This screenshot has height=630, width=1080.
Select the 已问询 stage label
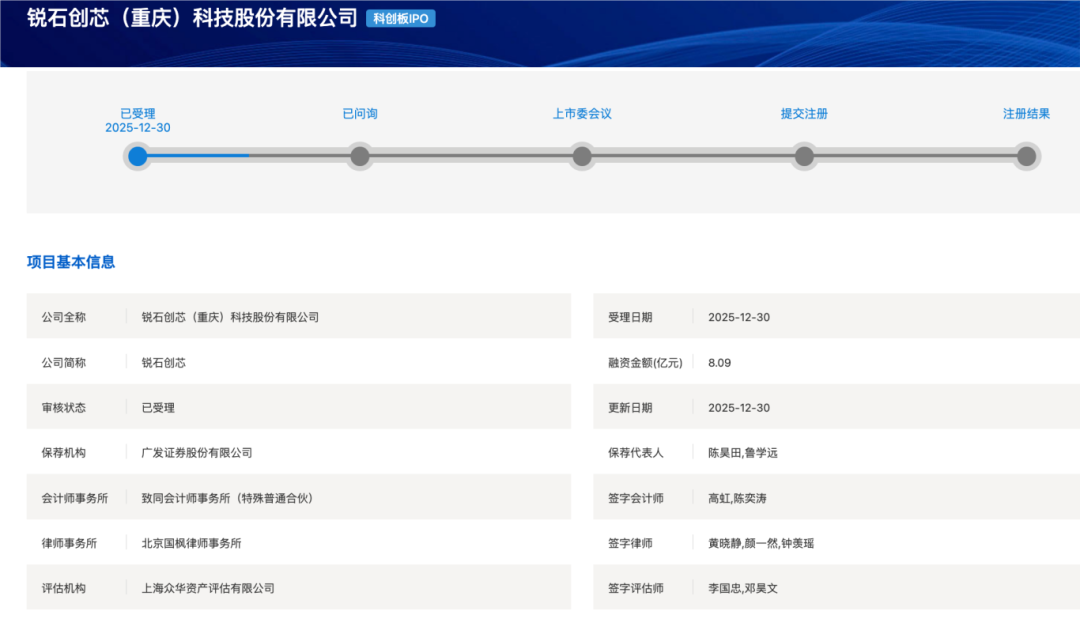(x=360, y=114)
